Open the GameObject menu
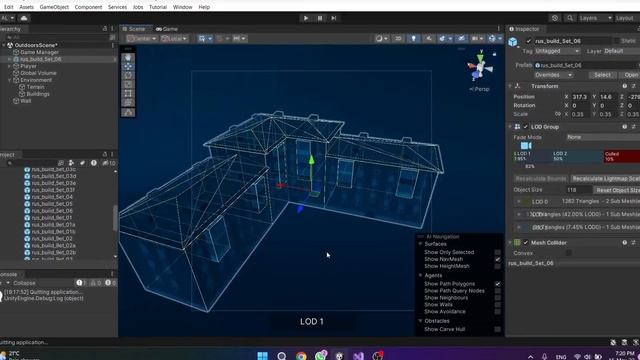640x360 pixels. (x=54, y=7)
